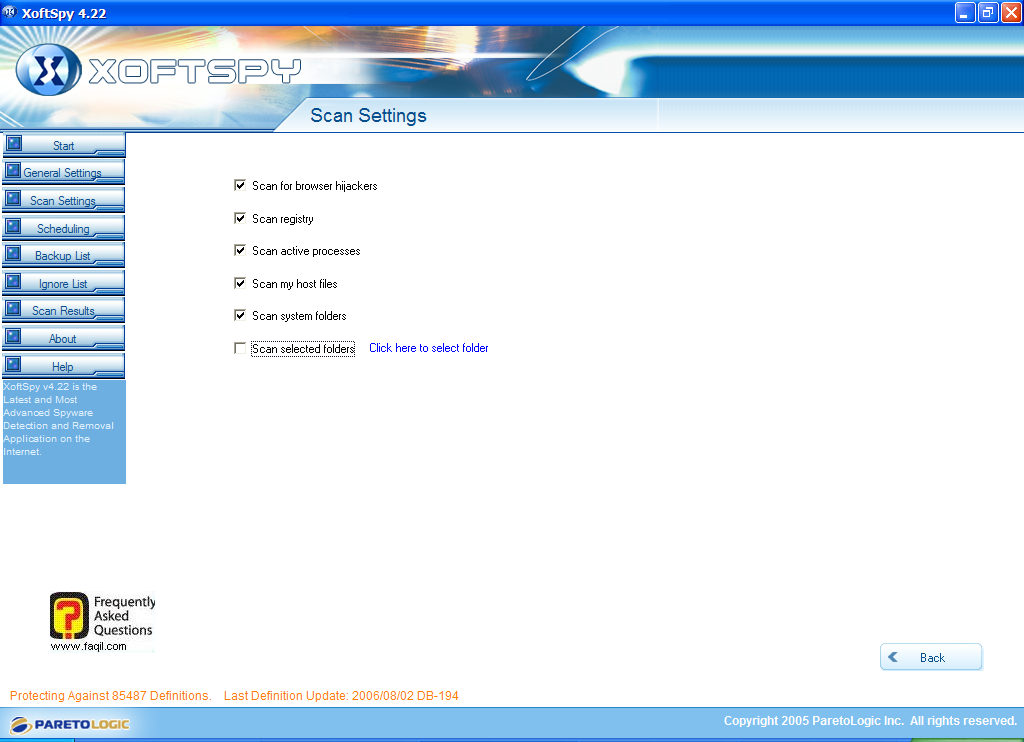1024x742 pixels.
Task: Toggle the Scan my host files checkbox
Action: click(240, 283)
